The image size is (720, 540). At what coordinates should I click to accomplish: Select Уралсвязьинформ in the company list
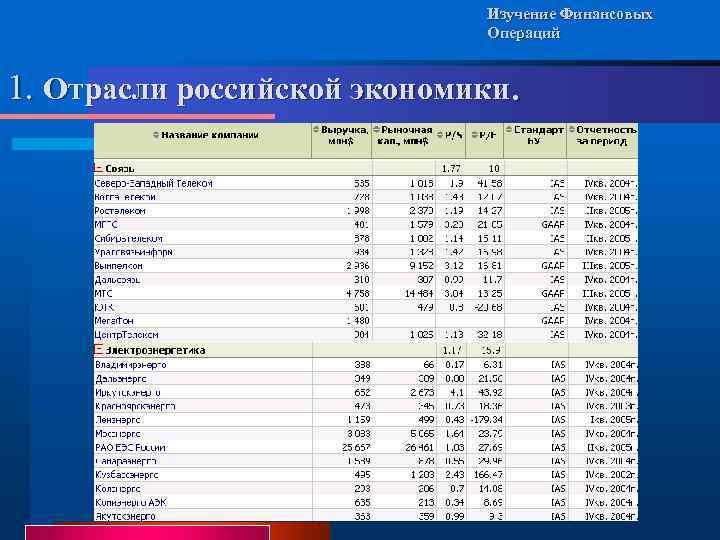134,253
